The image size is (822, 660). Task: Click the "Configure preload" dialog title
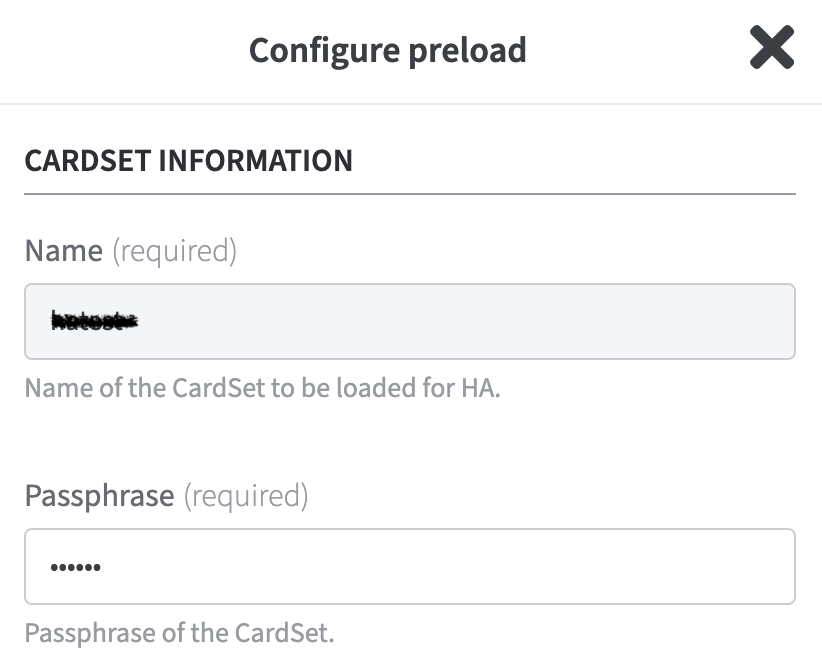click(x=388, y=50)
